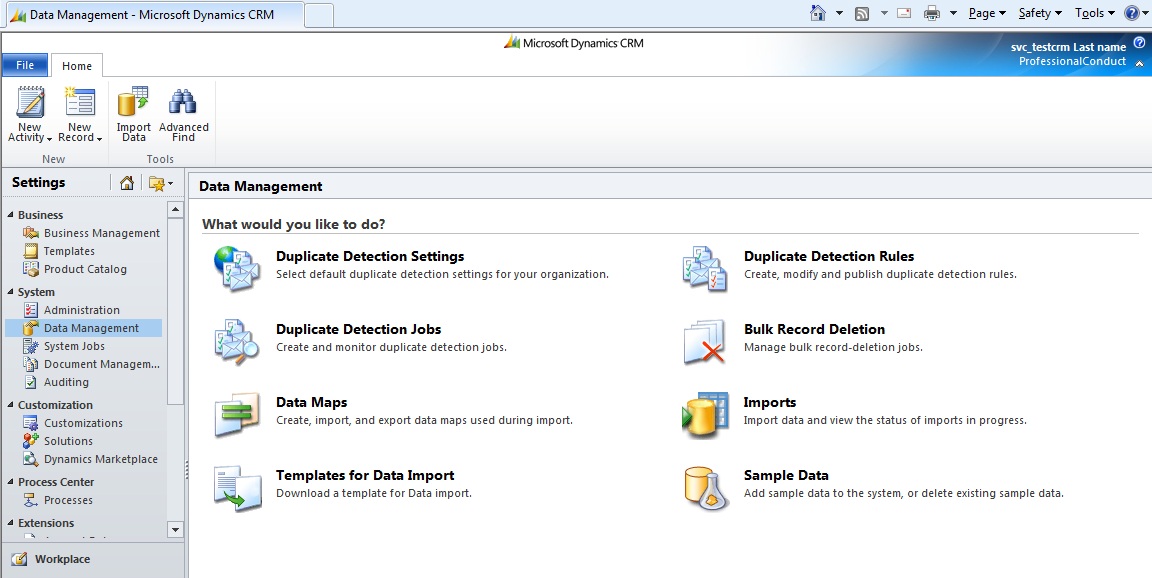Click the Processes sidebar icon

tap(31, 500)
